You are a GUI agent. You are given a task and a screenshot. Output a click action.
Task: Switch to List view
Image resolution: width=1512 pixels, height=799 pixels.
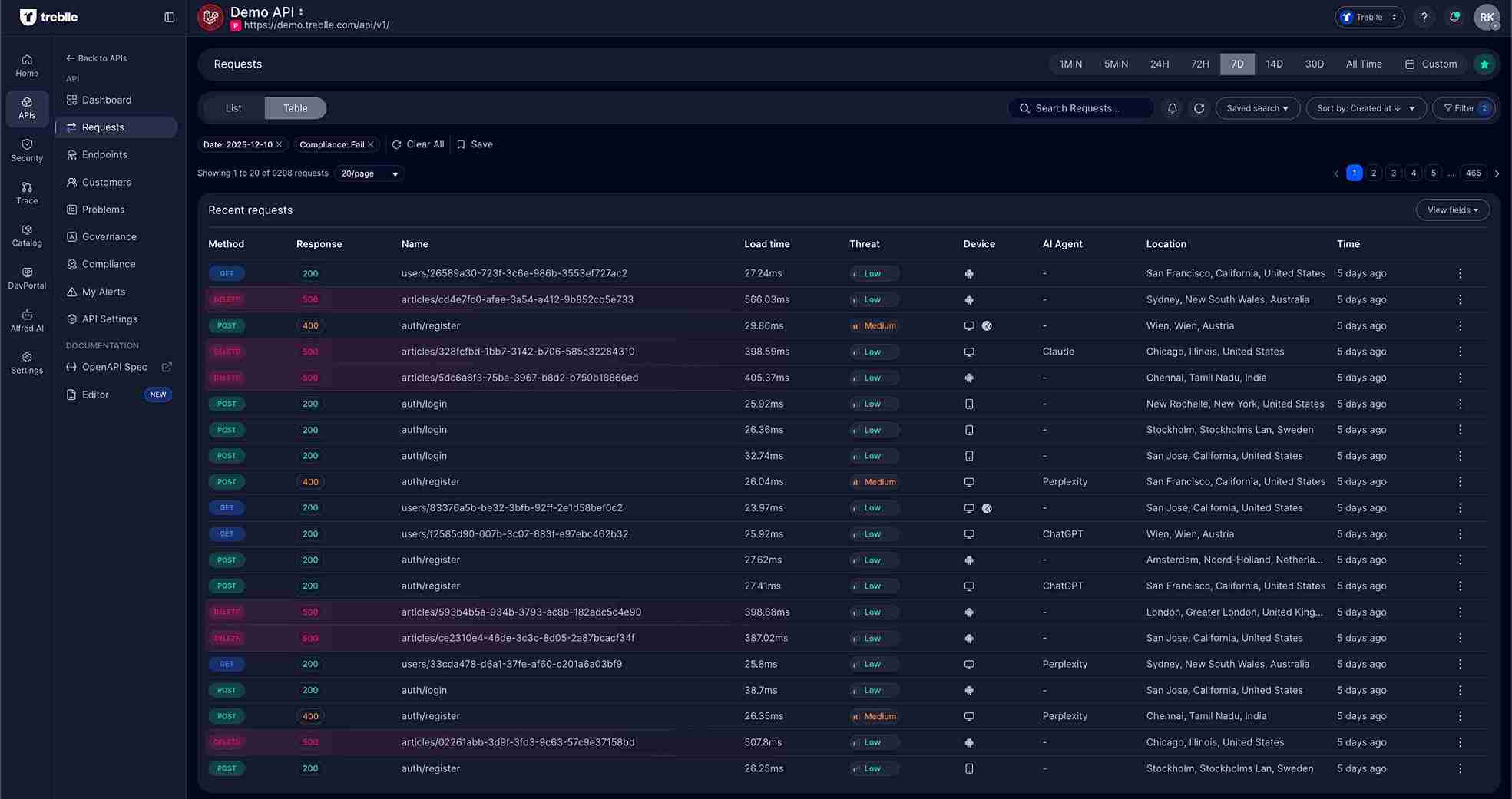click(x=233, y=108)
